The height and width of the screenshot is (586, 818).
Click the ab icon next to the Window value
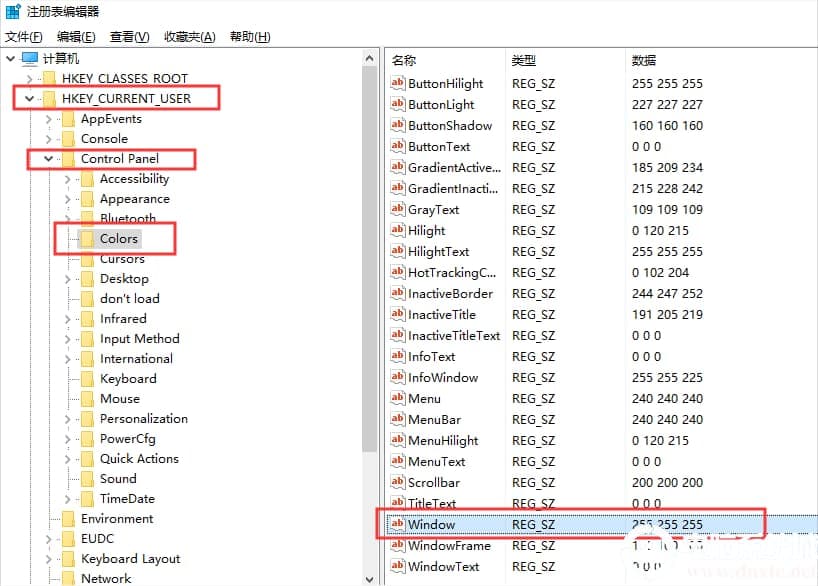coord(400,524)
